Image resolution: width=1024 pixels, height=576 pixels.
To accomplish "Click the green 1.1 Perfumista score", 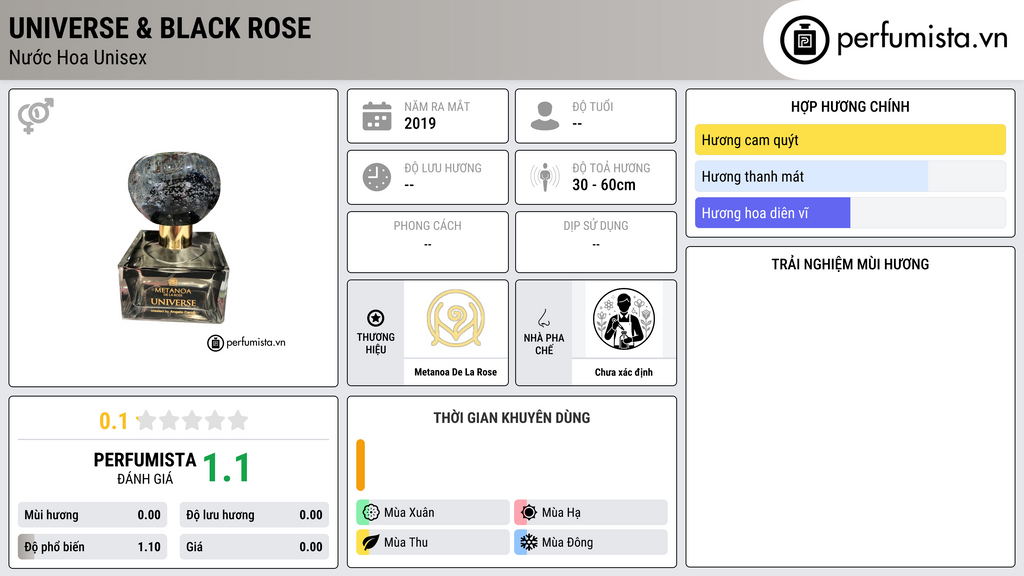I will [226, 468].
